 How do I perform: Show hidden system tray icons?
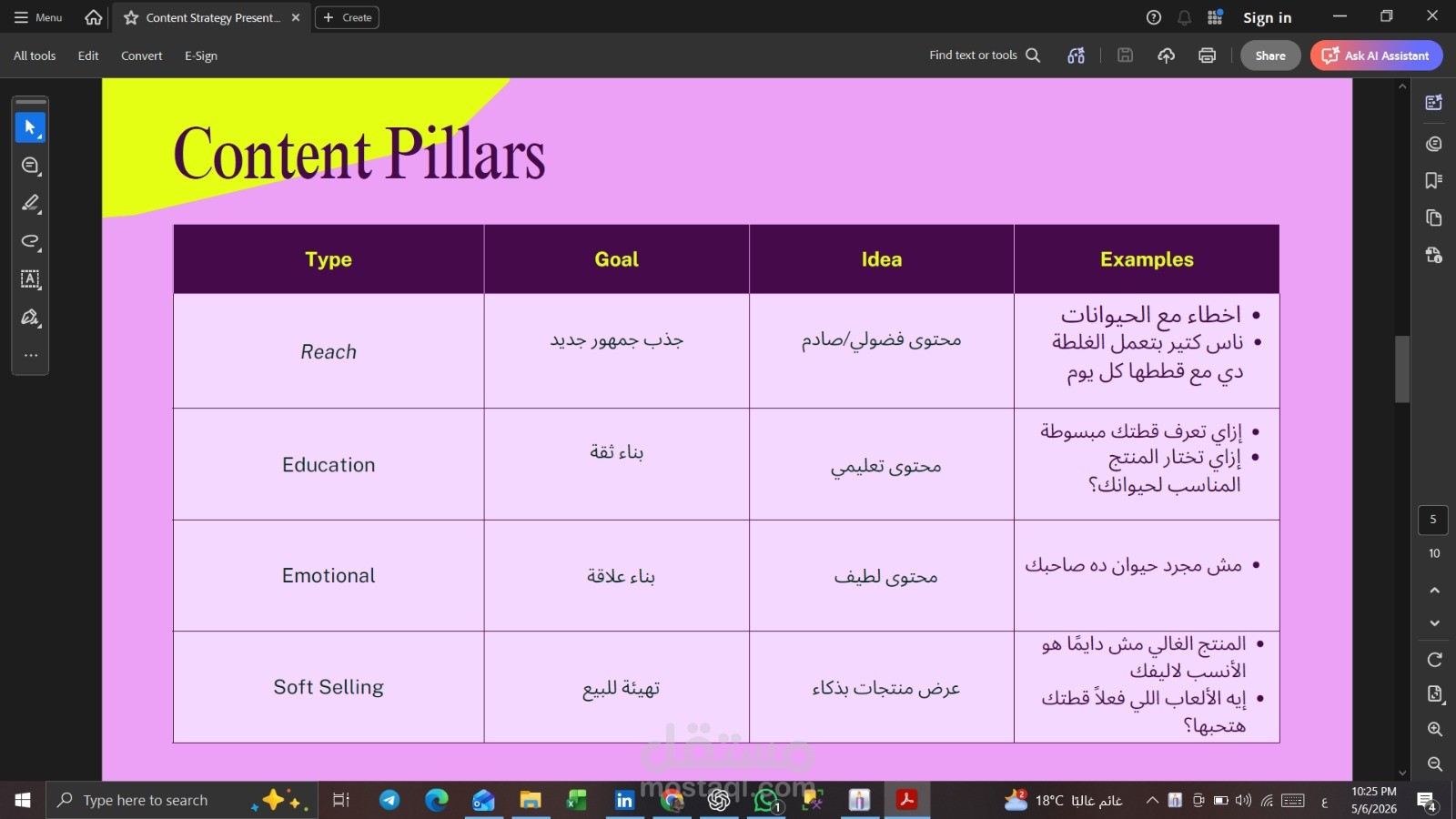[x=1152, y=801]
